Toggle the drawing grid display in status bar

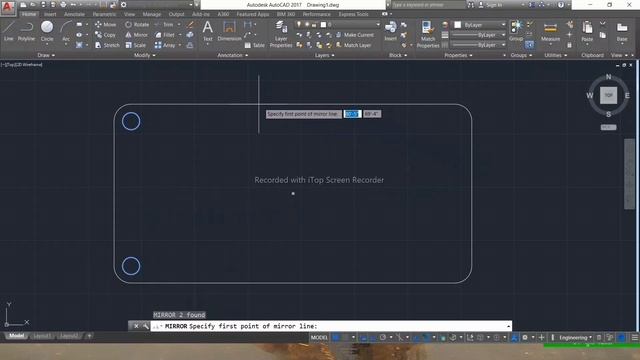pos(336,338)
